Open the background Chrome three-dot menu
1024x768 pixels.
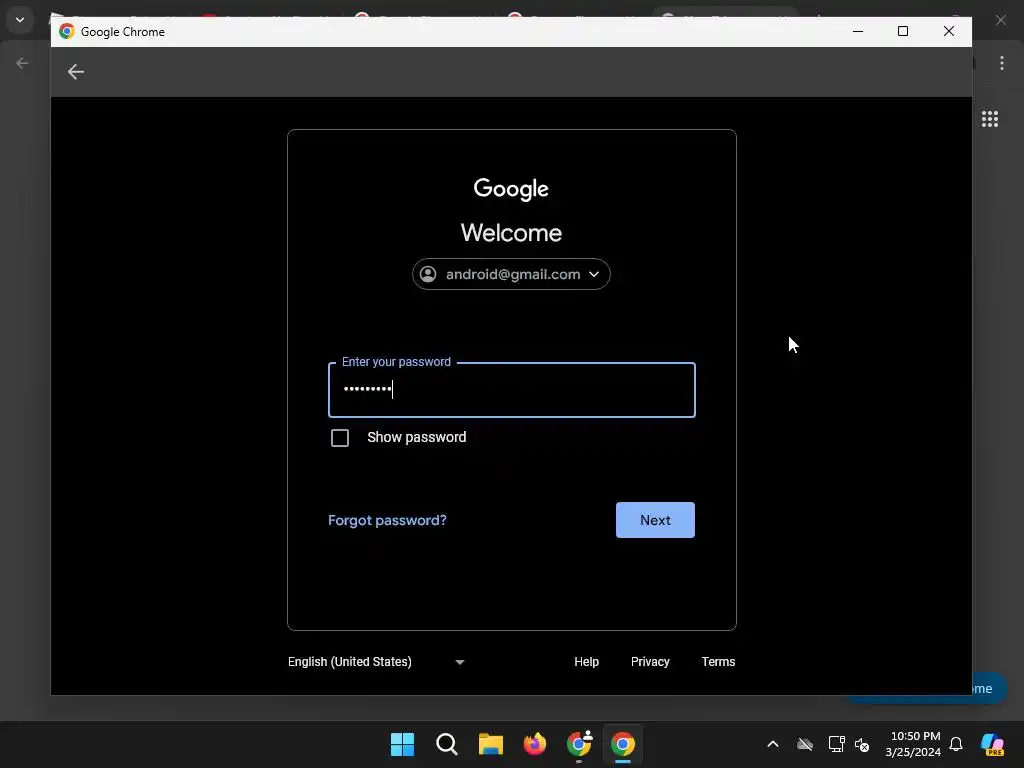point(1001,63)
